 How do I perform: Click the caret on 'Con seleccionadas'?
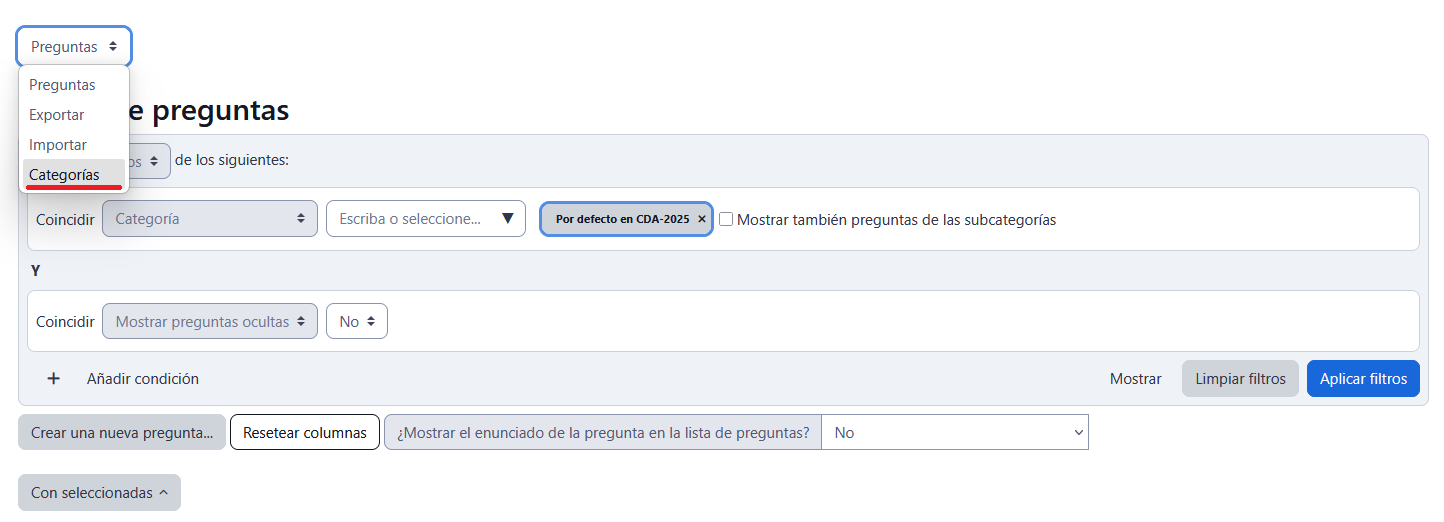[163, 493]
